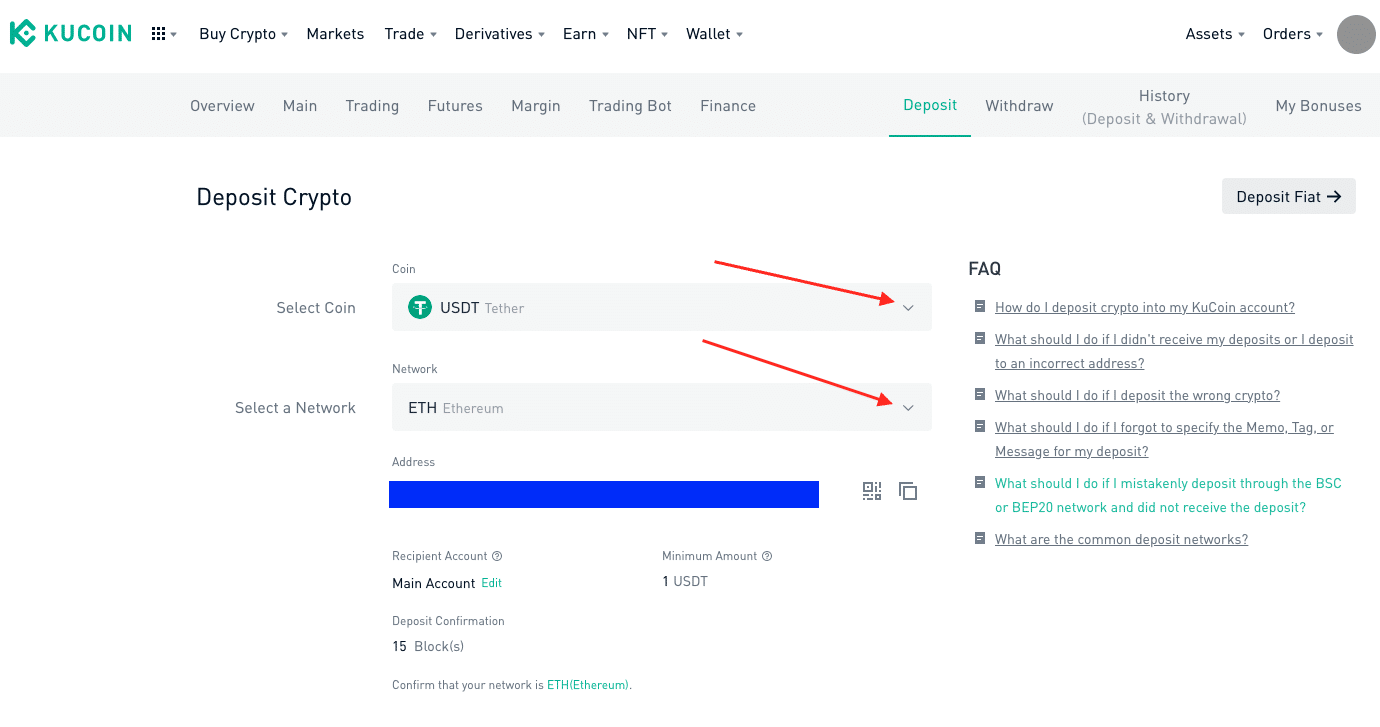Image resolution: width=1380 pixels, height=727 pixels.
Task: Select the Deposit tab
Action: coord(930,105)
